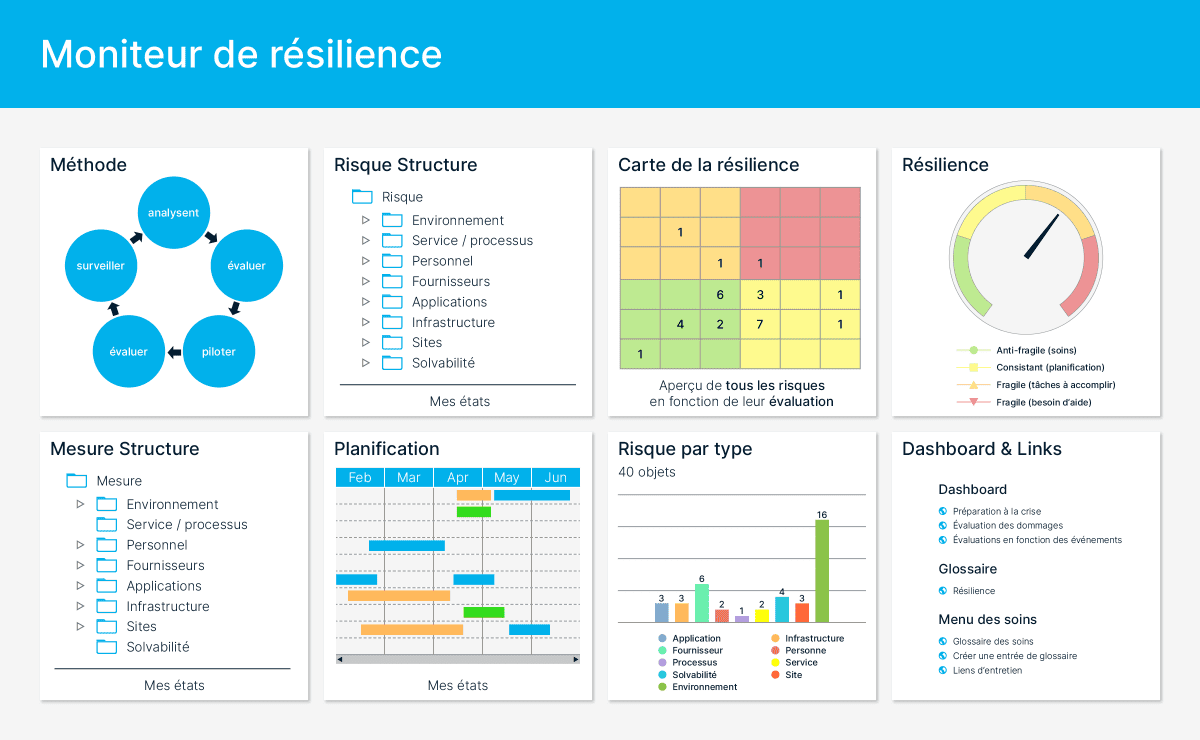Screen dimensions: 1200x740
Task: Select the 'Feb' column header in Planification
Action: coord(359,477)
